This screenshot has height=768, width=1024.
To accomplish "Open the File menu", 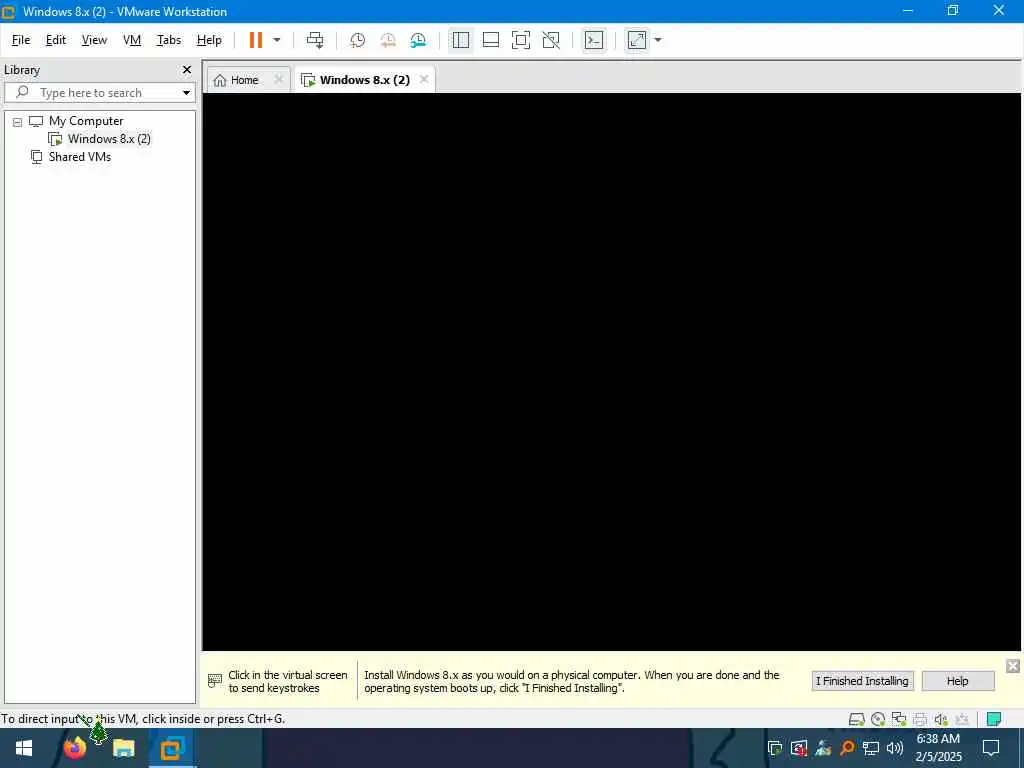I will [21, 40].
